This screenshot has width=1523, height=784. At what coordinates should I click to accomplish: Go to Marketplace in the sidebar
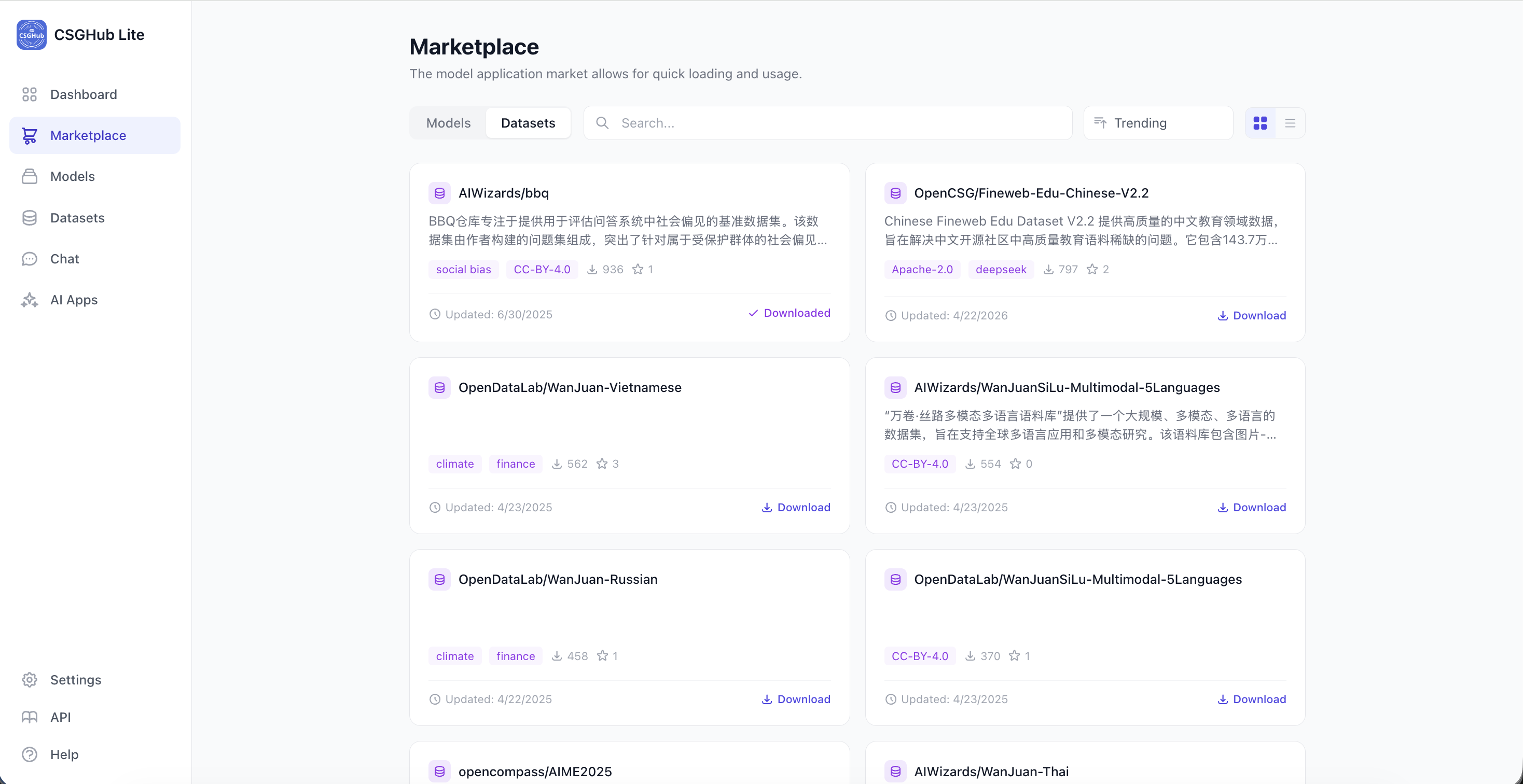(94, 135)
